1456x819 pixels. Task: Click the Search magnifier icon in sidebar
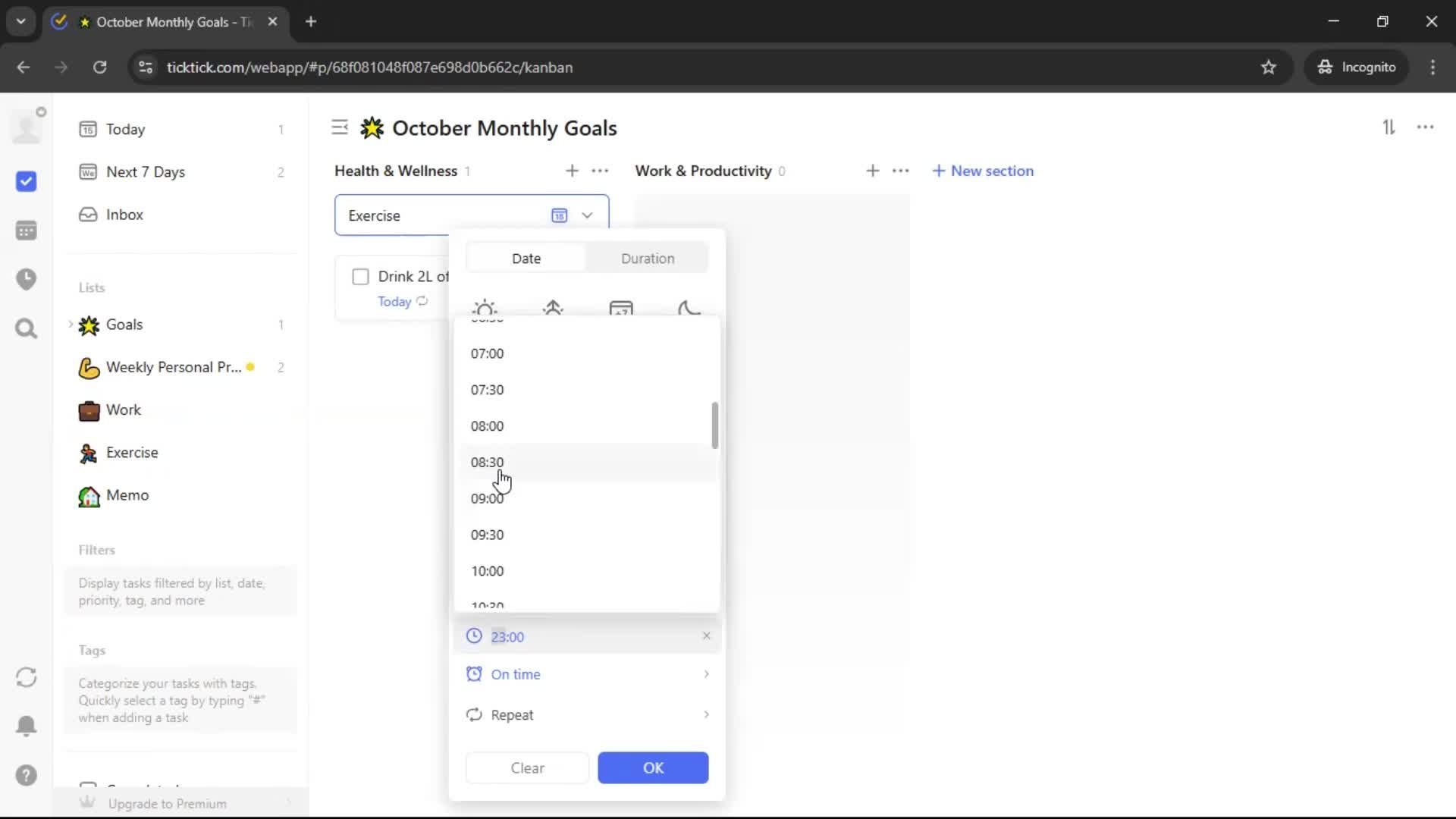[x=26, y=328]
